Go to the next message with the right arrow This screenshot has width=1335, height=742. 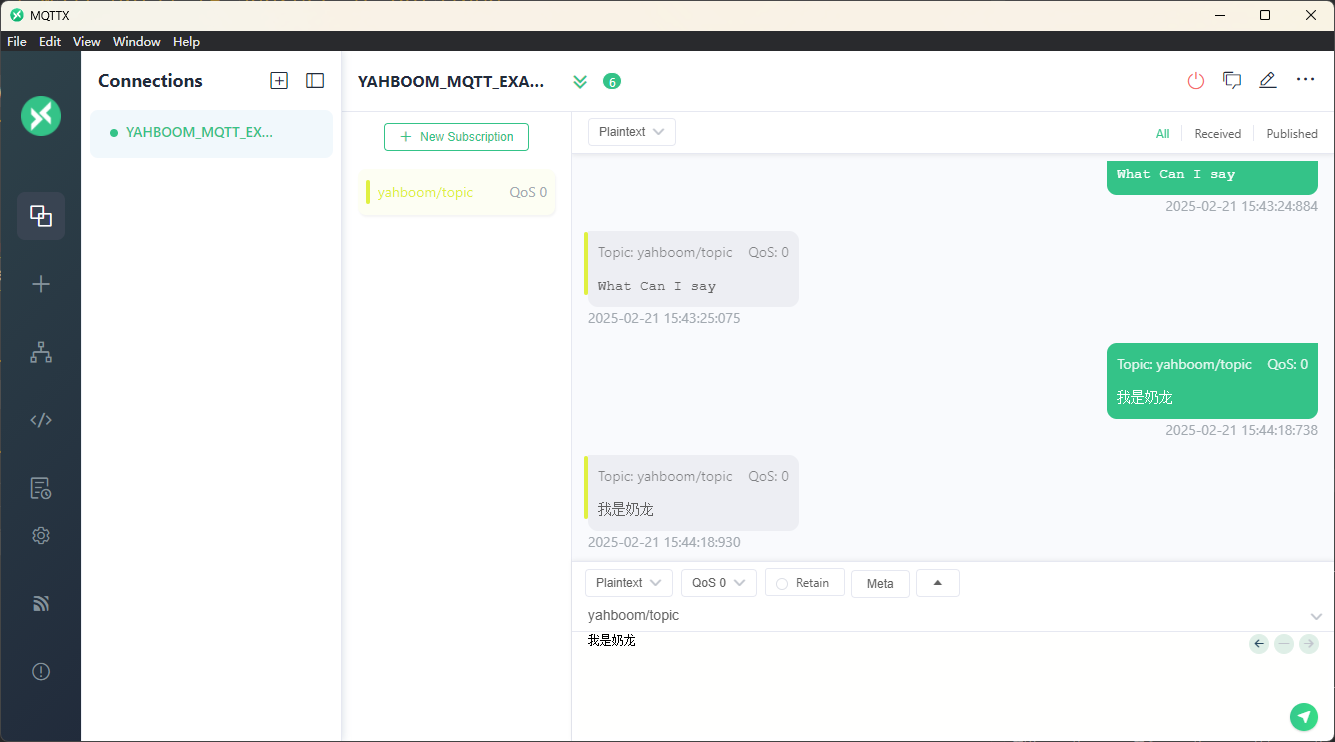pyautogui.click(x=1309, y=644)
